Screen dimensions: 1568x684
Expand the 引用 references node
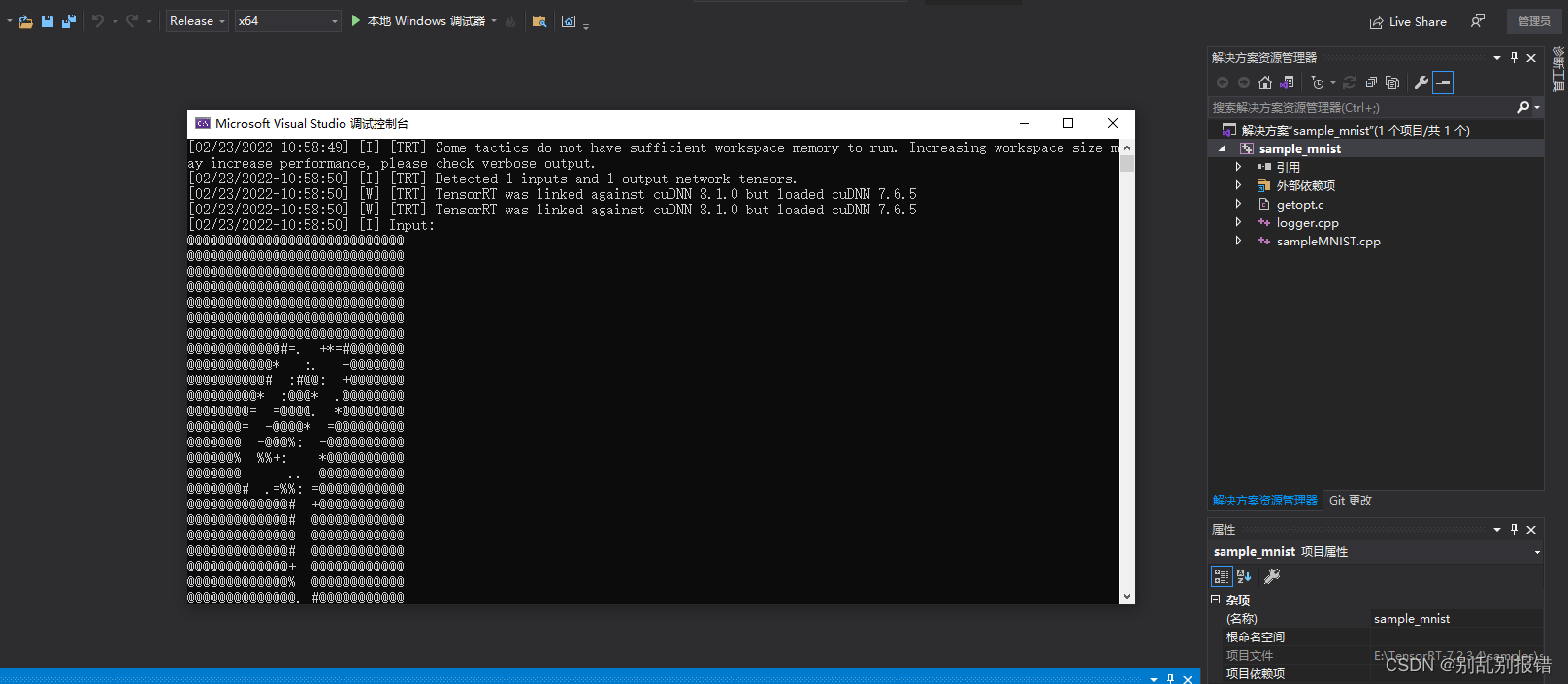(x=1238, y=167)
